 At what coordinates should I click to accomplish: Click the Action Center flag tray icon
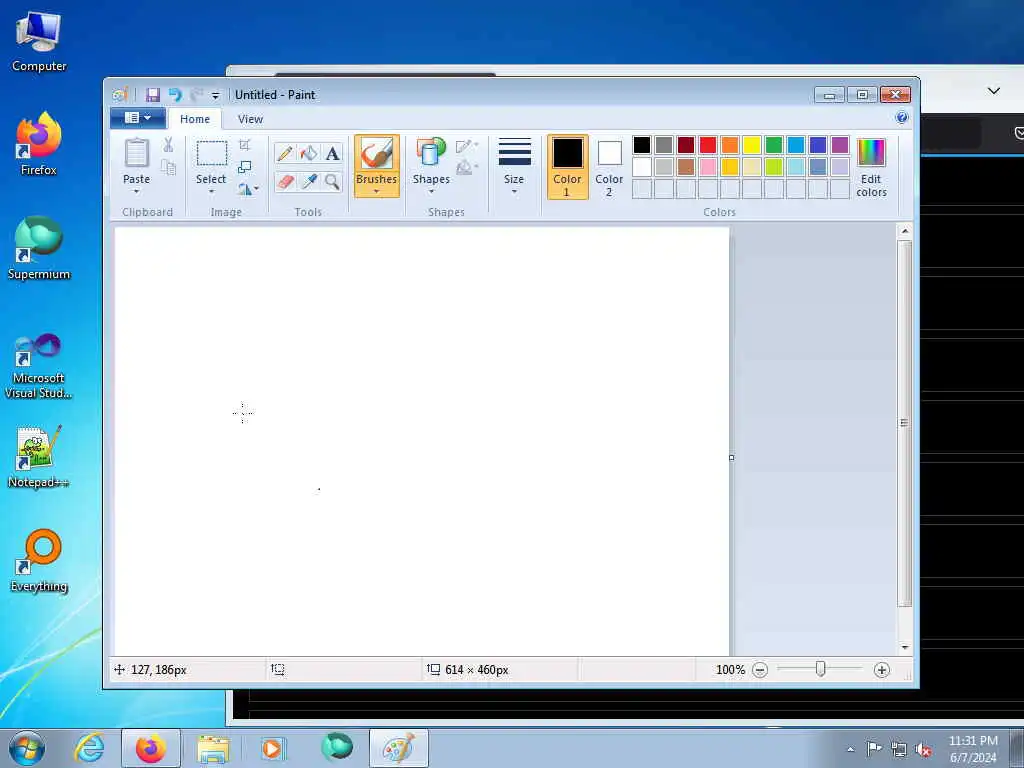pyautogui.click(x=874, y=749)
